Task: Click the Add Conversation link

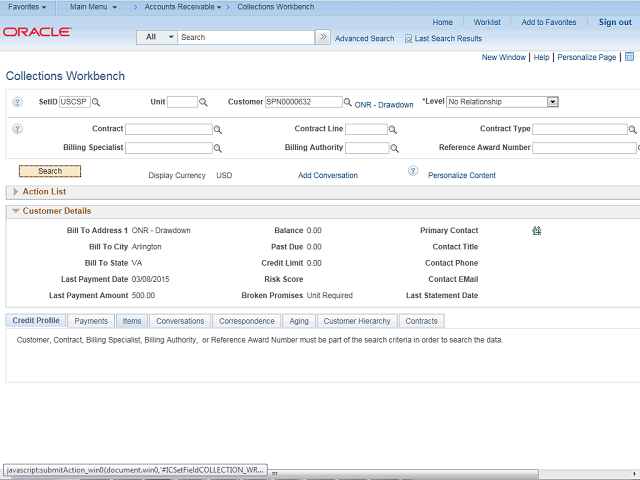Action: (327, 175)
